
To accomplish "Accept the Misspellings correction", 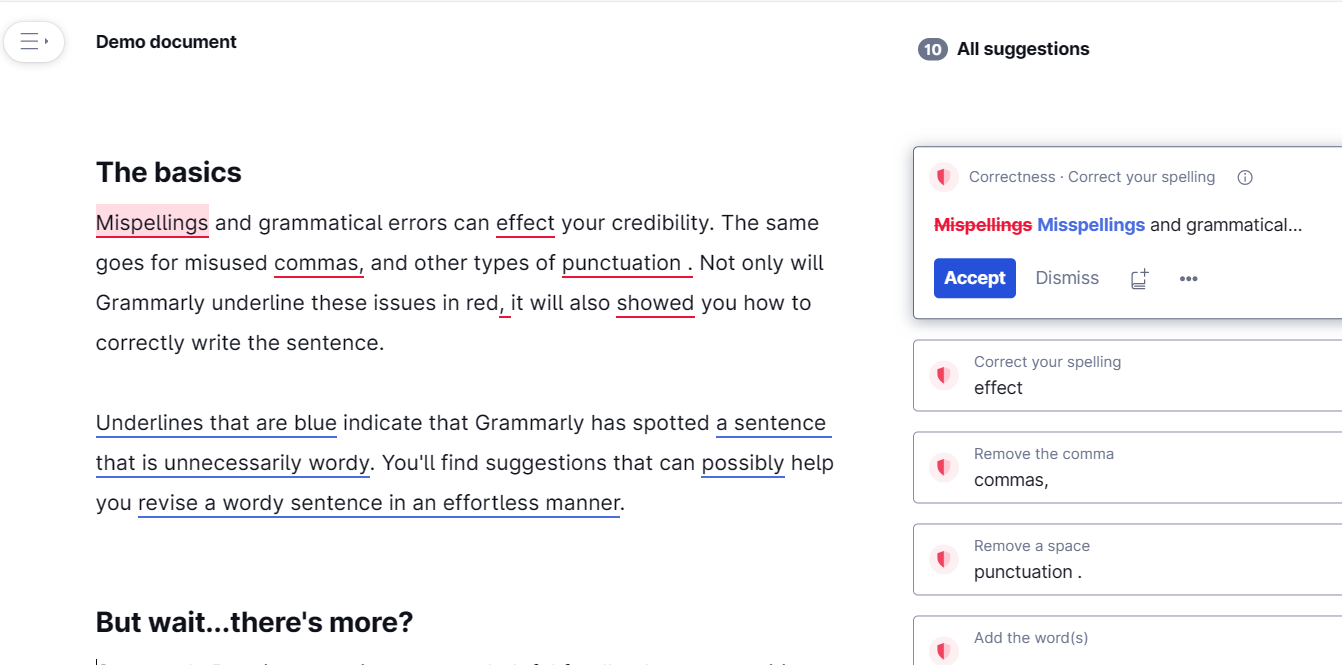I will pos(974,278).
